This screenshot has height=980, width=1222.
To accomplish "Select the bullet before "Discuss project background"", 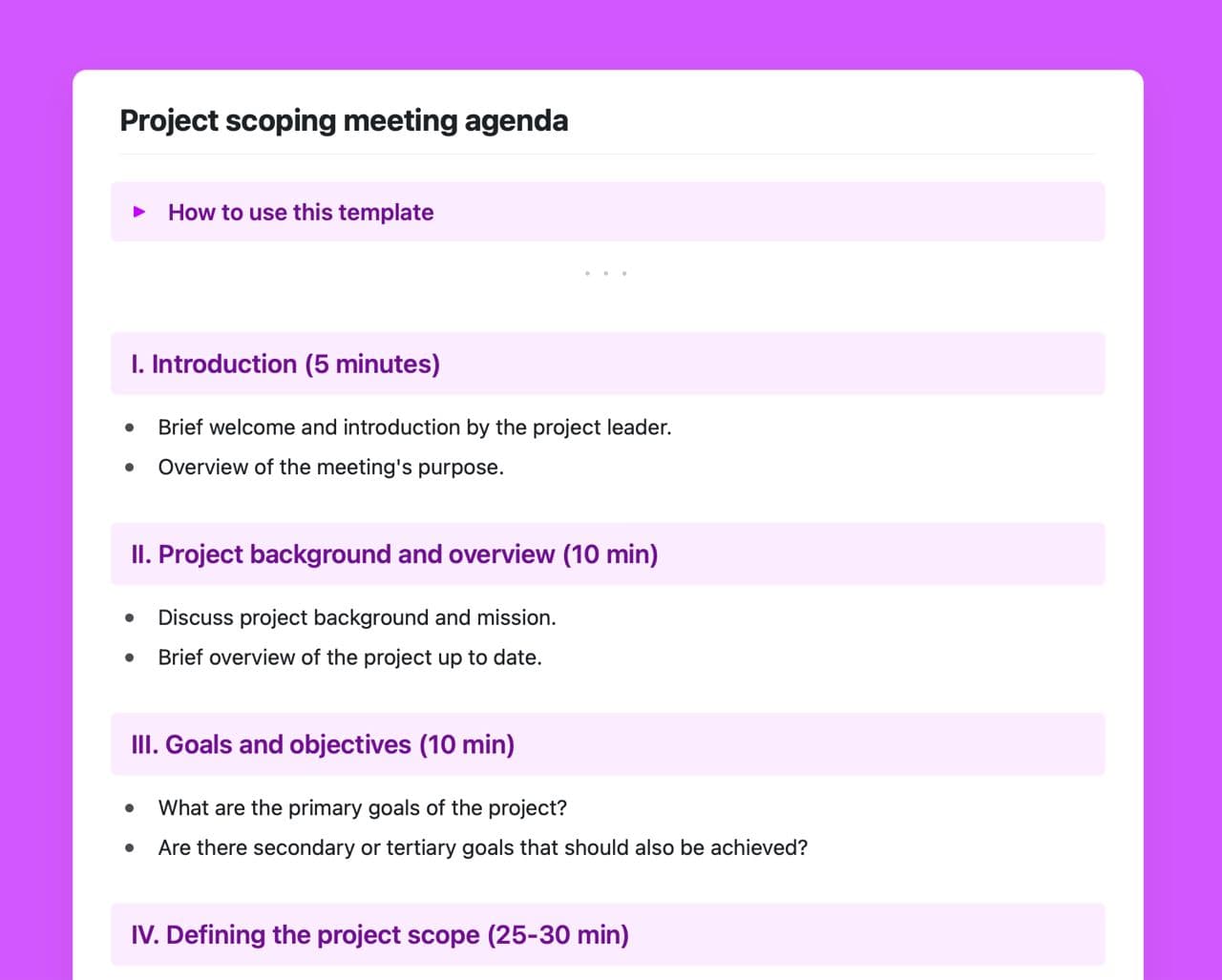I will coord(130,617).
